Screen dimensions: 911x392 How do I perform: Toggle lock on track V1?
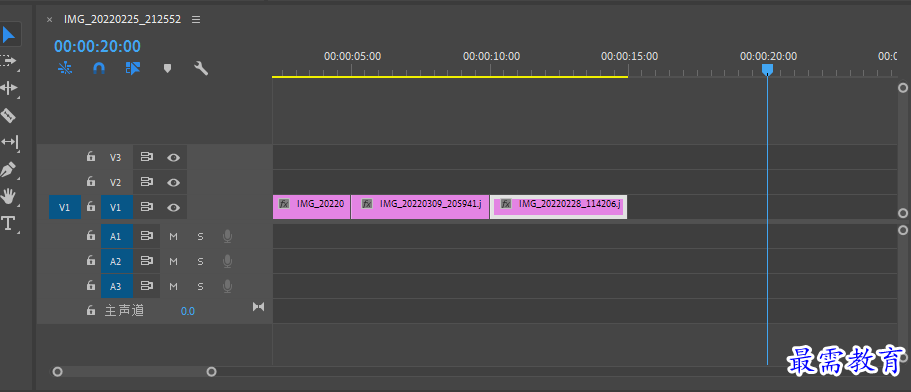pyautogui.click(x=91, y=206)
